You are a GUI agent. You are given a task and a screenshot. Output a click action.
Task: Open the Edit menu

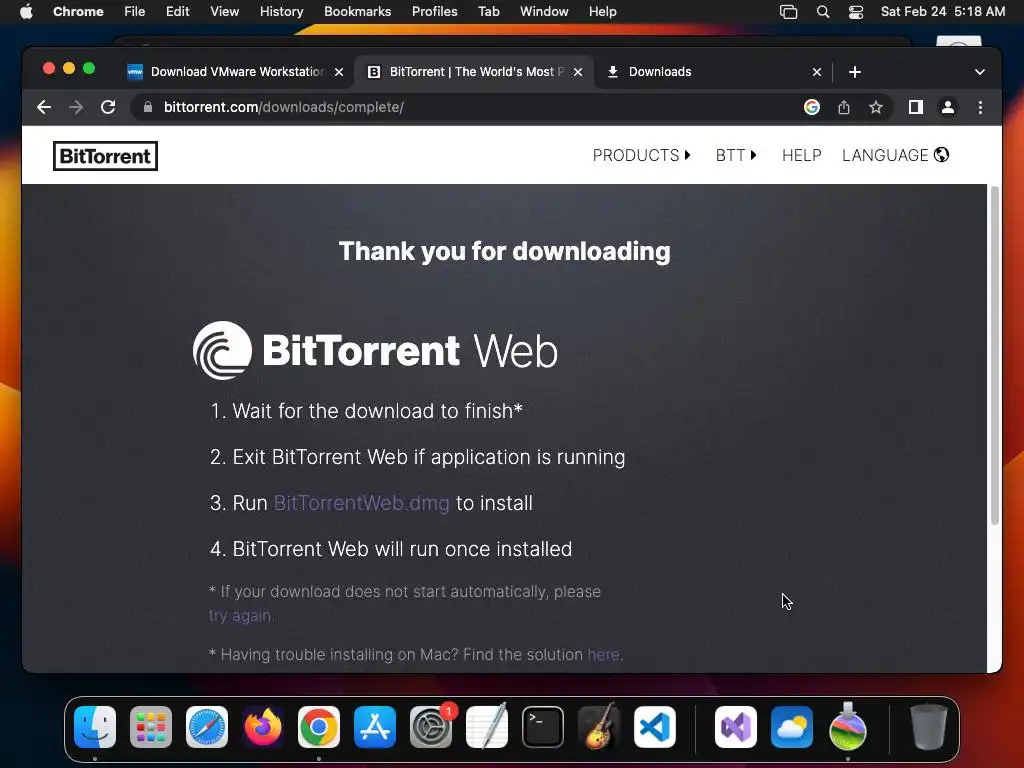tap(178, 12)
